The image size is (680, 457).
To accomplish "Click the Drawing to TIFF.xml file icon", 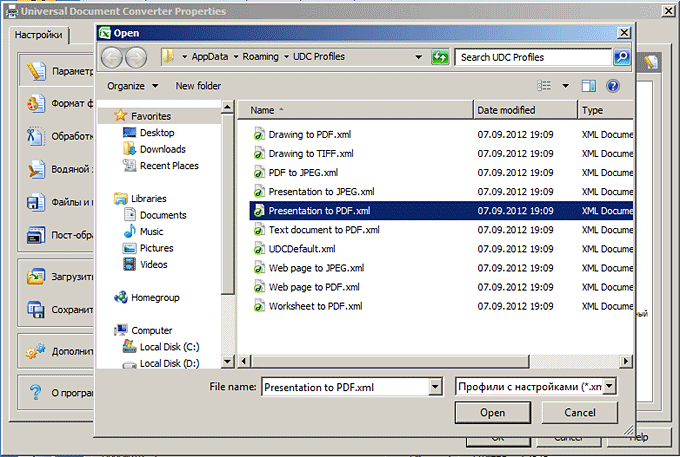I will pyautogui.click(x=258, y=154).
